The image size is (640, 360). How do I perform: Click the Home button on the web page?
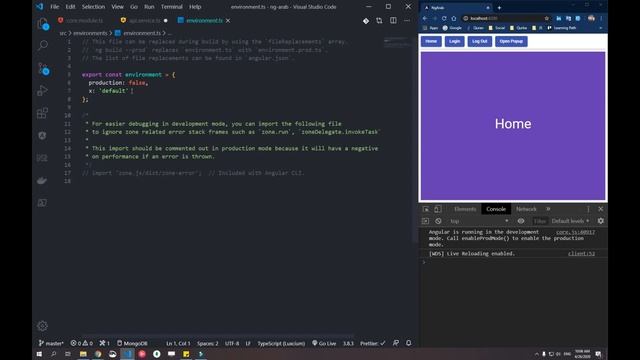click(x=431, y=41)
